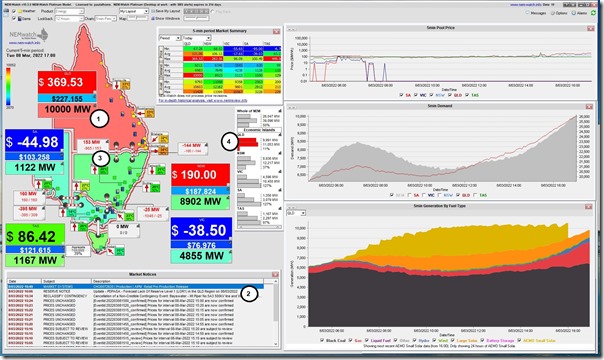This screenshot has width=604, height=360.
Task: Click the QLD price box showing $369.53
Action: point(67,82)
